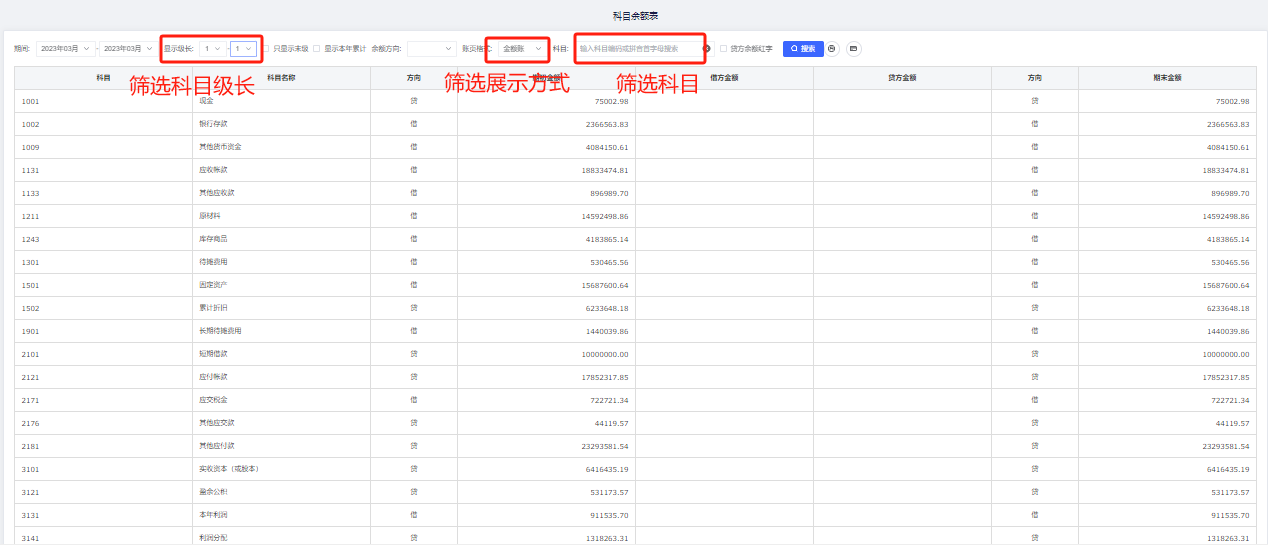Screen dimensions: 1268x545
Task: Click the 科目名称 column header
Action: click(x=281, y=77)
